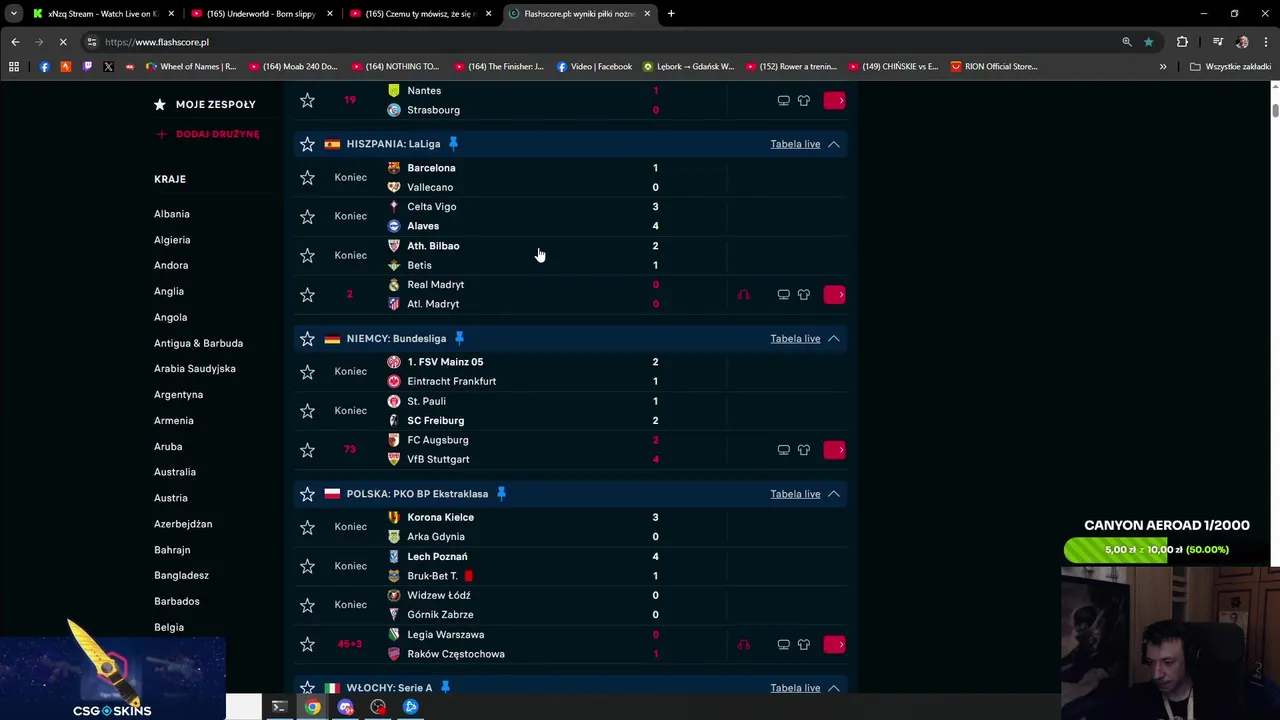Favorite the Real Madryt vs Atl. Madryt match
The image size is (1280, 720).
click(x=307, y=295)
